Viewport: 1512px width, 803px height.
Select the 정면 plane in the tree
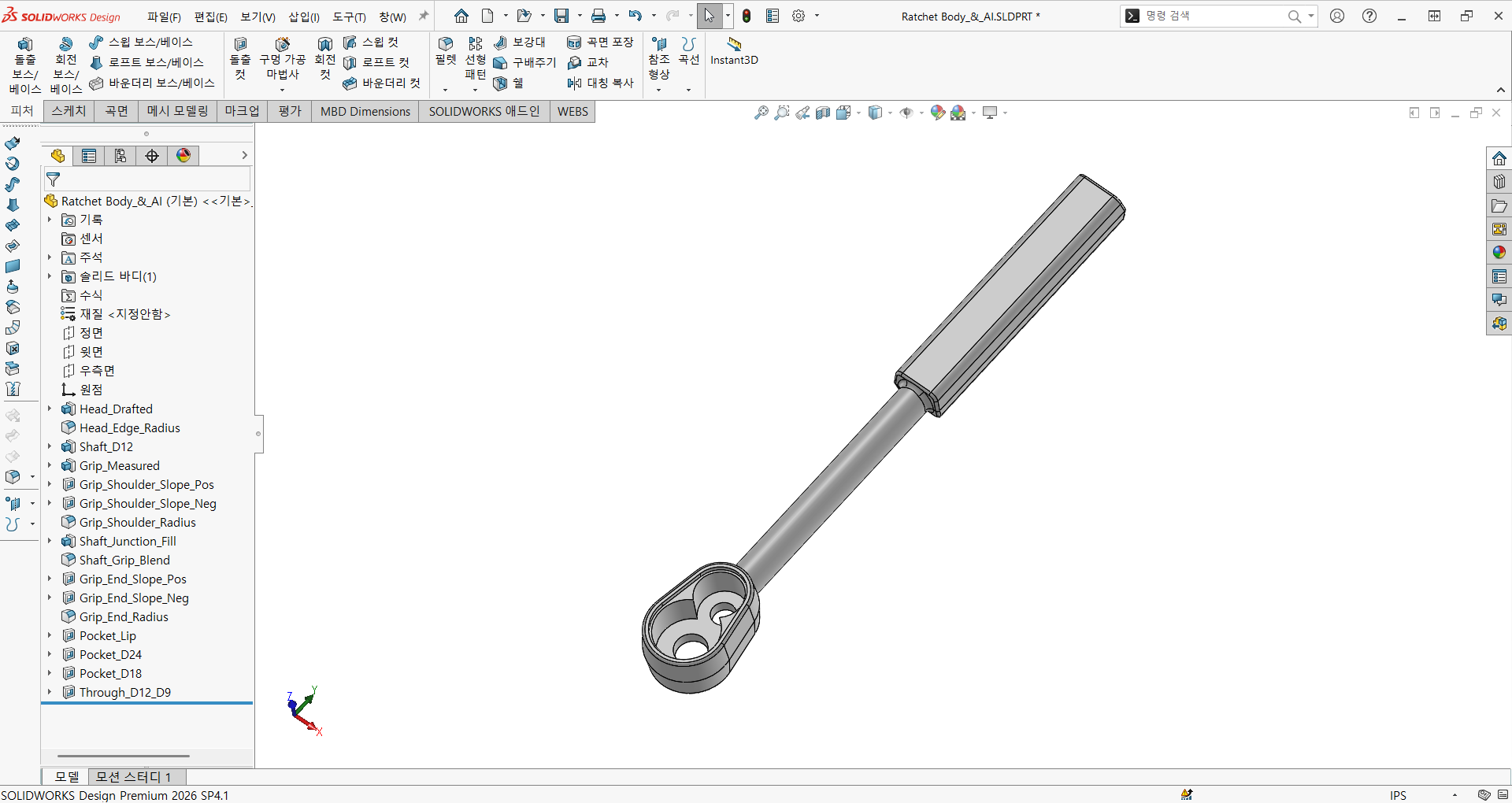click(x=91, y=333)
